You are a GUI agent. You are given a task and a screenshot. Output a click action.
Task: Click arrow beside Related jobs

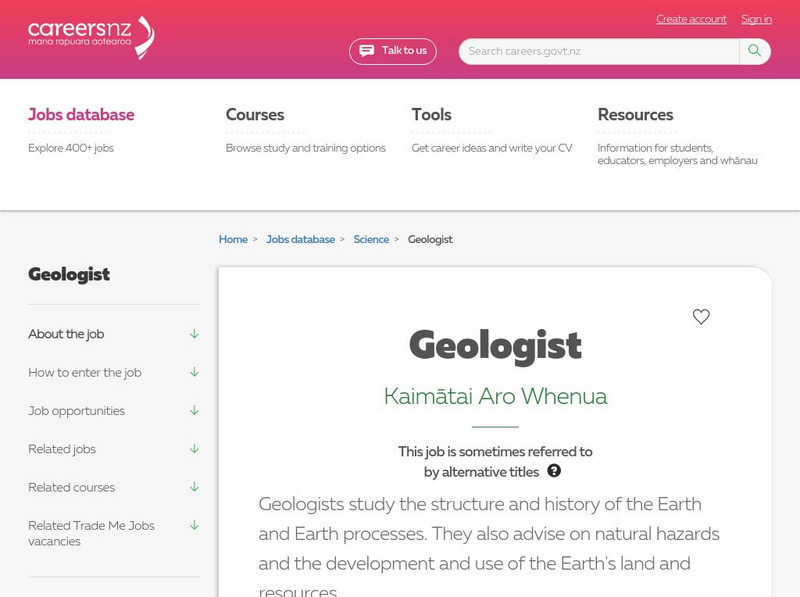(x=194, y=449)
